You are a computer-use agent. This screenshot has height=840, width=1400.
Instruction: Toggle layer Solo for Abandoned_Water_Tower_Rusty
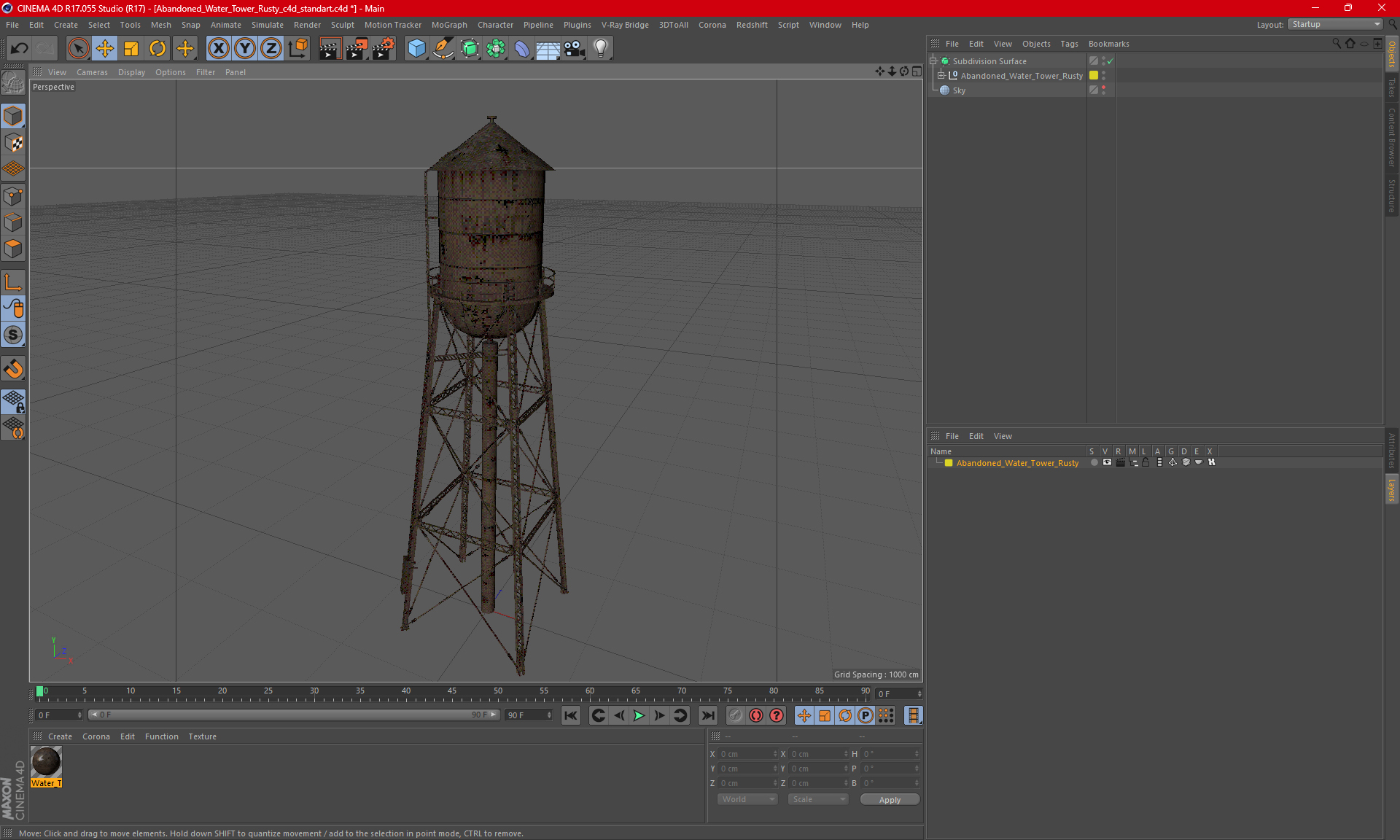click(x=1094, y=462)
